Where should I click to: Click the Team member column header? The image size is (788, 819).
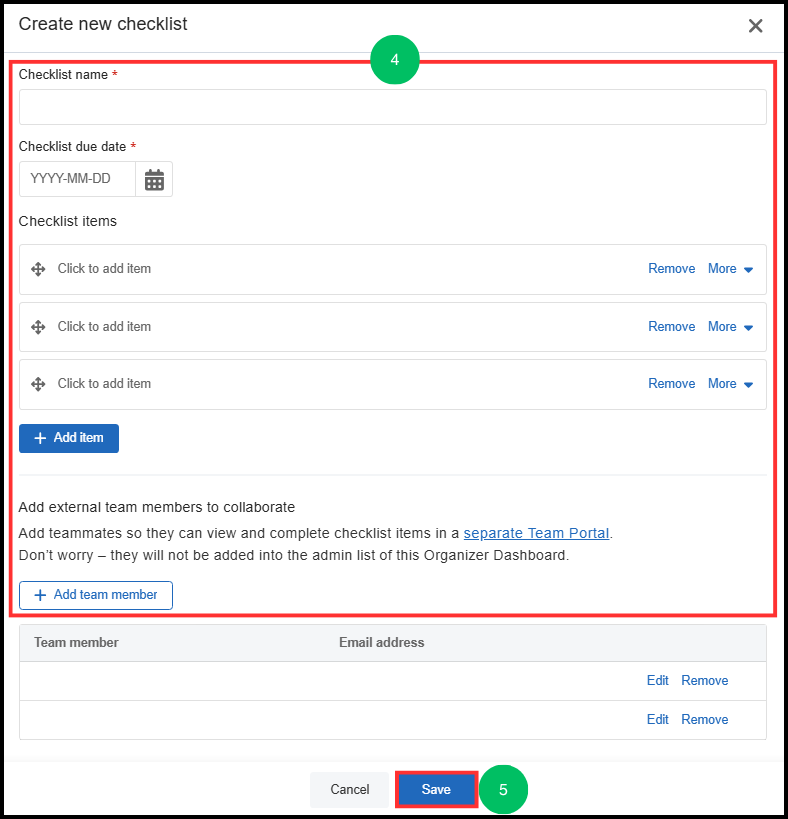(76, 642)
